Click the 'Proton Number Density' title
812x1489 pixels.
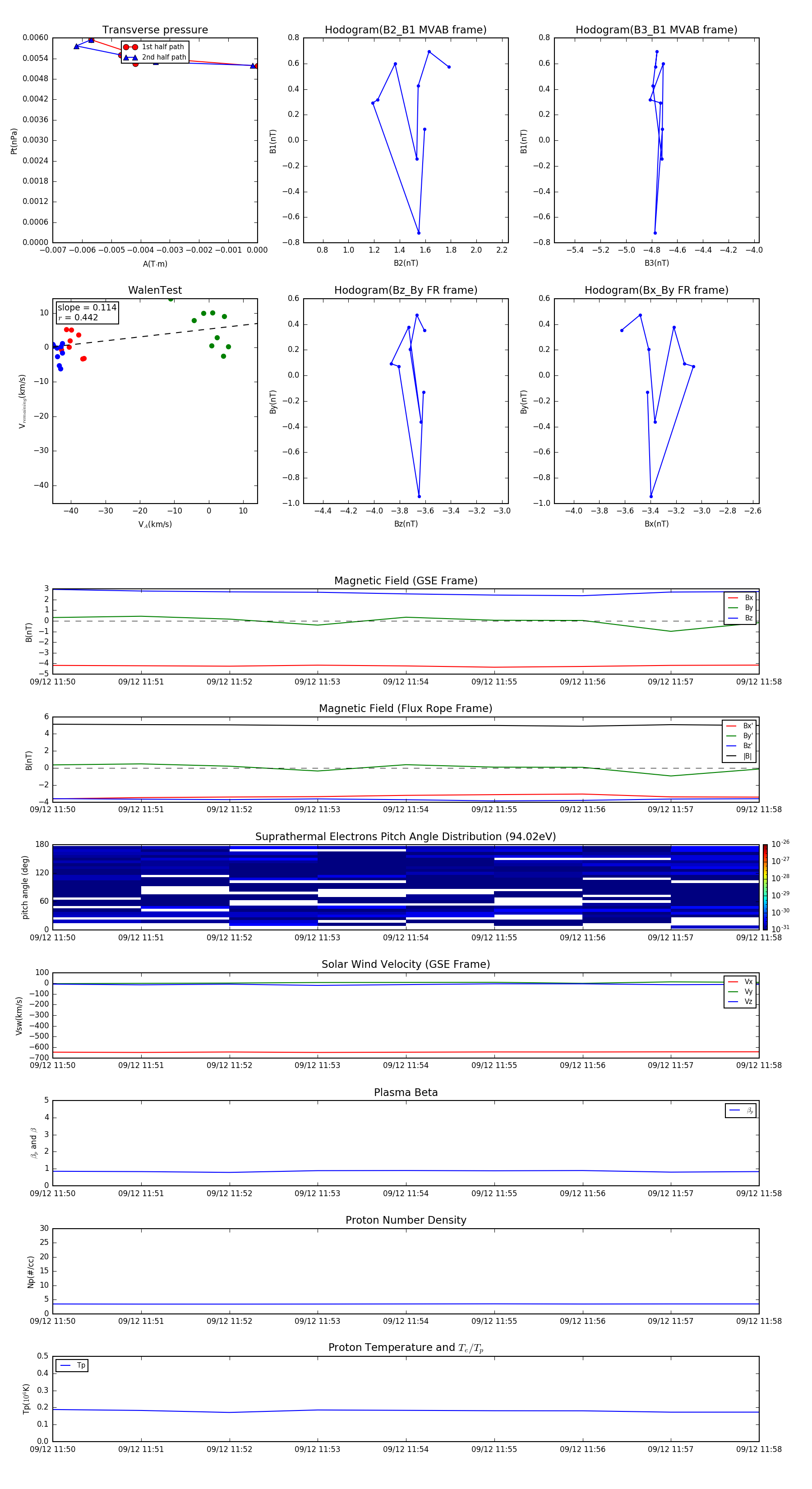pos(406,1220)
